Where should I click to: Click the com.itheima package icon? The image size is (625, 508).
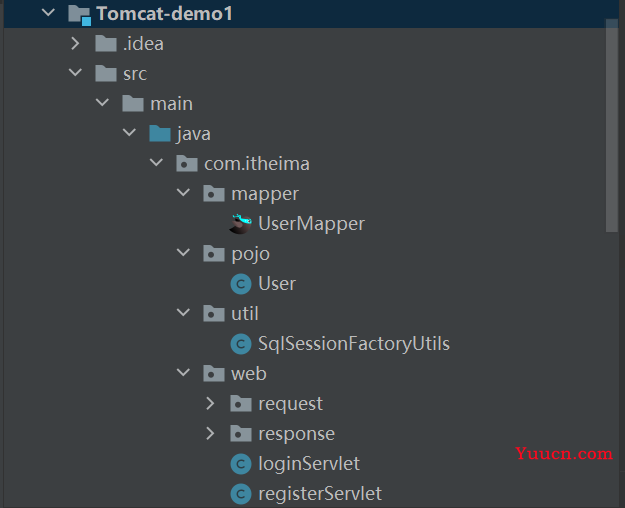(187, 163)
